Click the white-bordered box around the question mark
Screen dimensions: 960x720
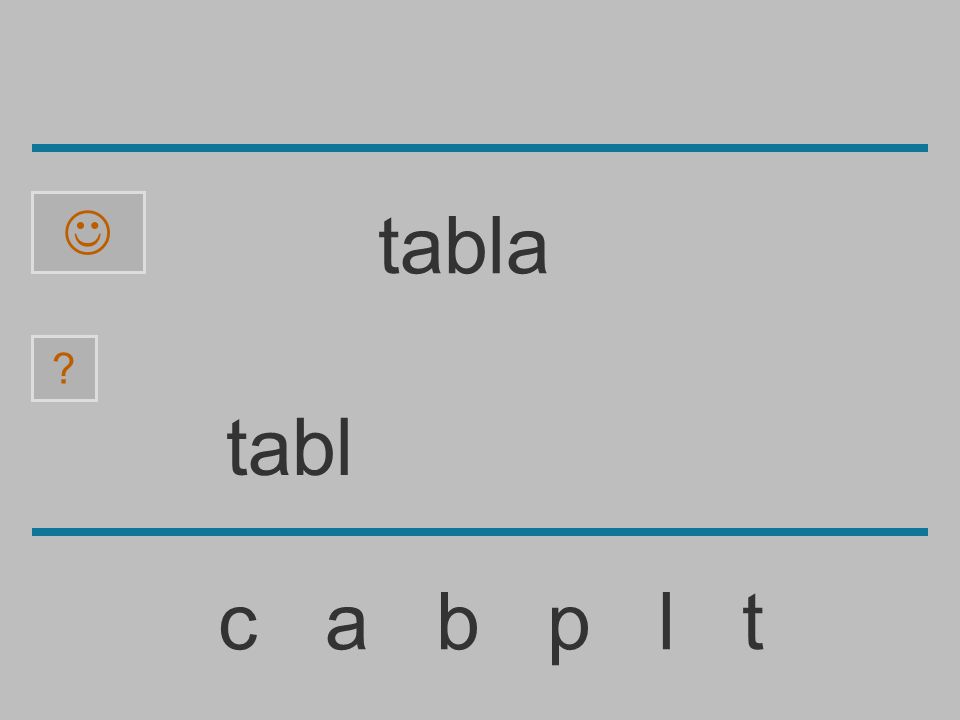click(64, 369)
